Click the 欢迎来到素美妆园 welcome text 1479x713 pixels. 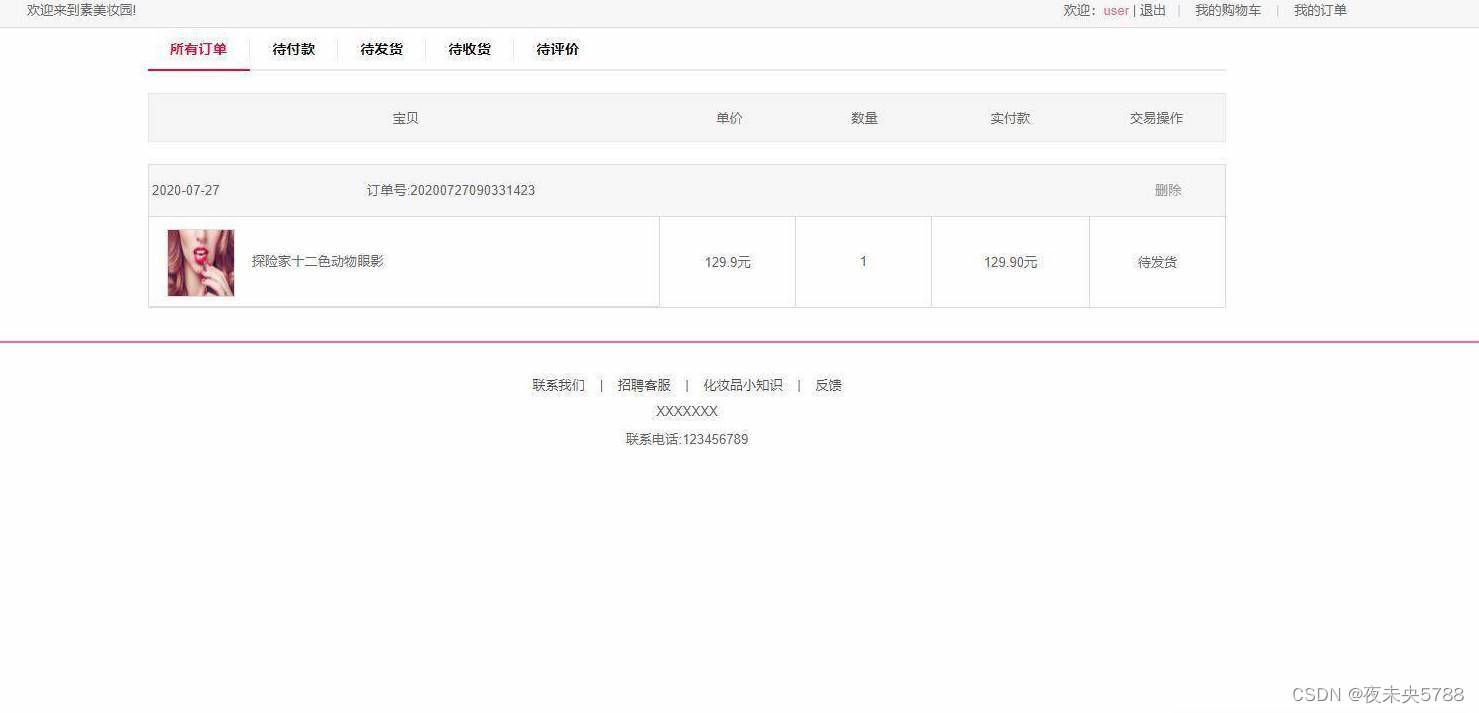81,10
